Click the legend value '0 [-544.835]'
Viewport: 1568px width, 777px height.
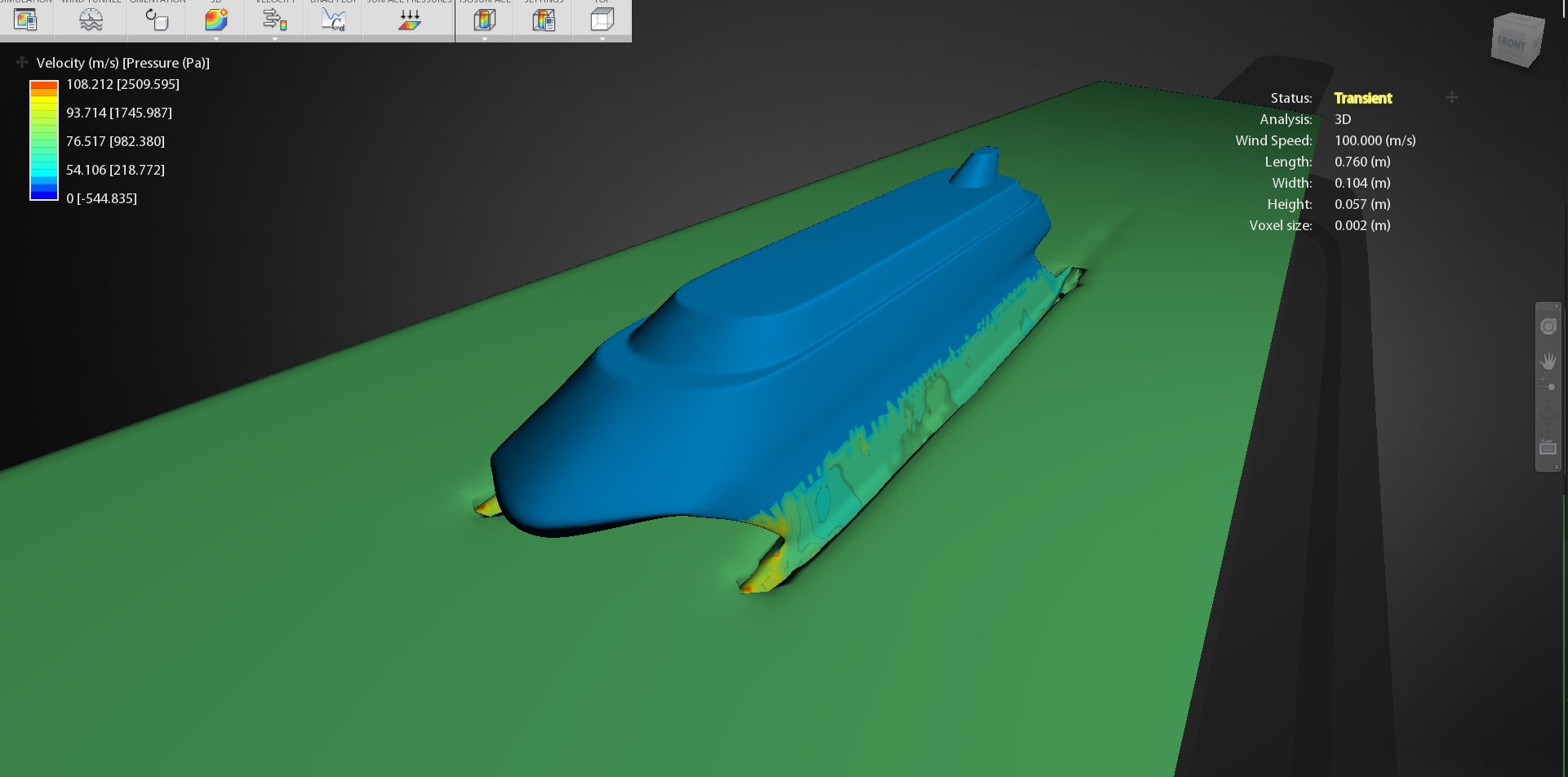pos(101,198)
